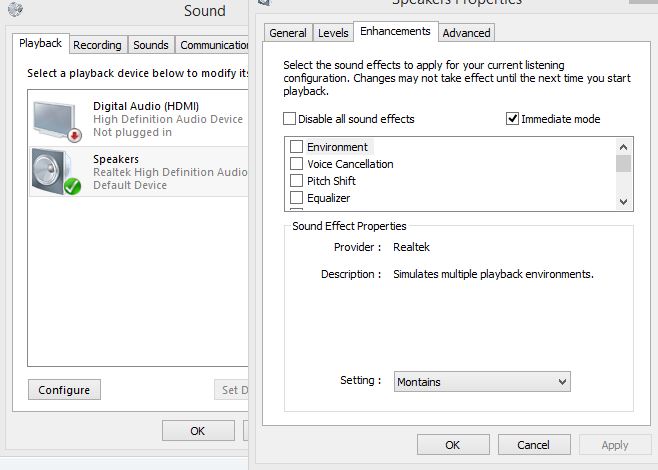Click Configure button in Sound window
Screen dimensions: 658x470
(64, 390)
